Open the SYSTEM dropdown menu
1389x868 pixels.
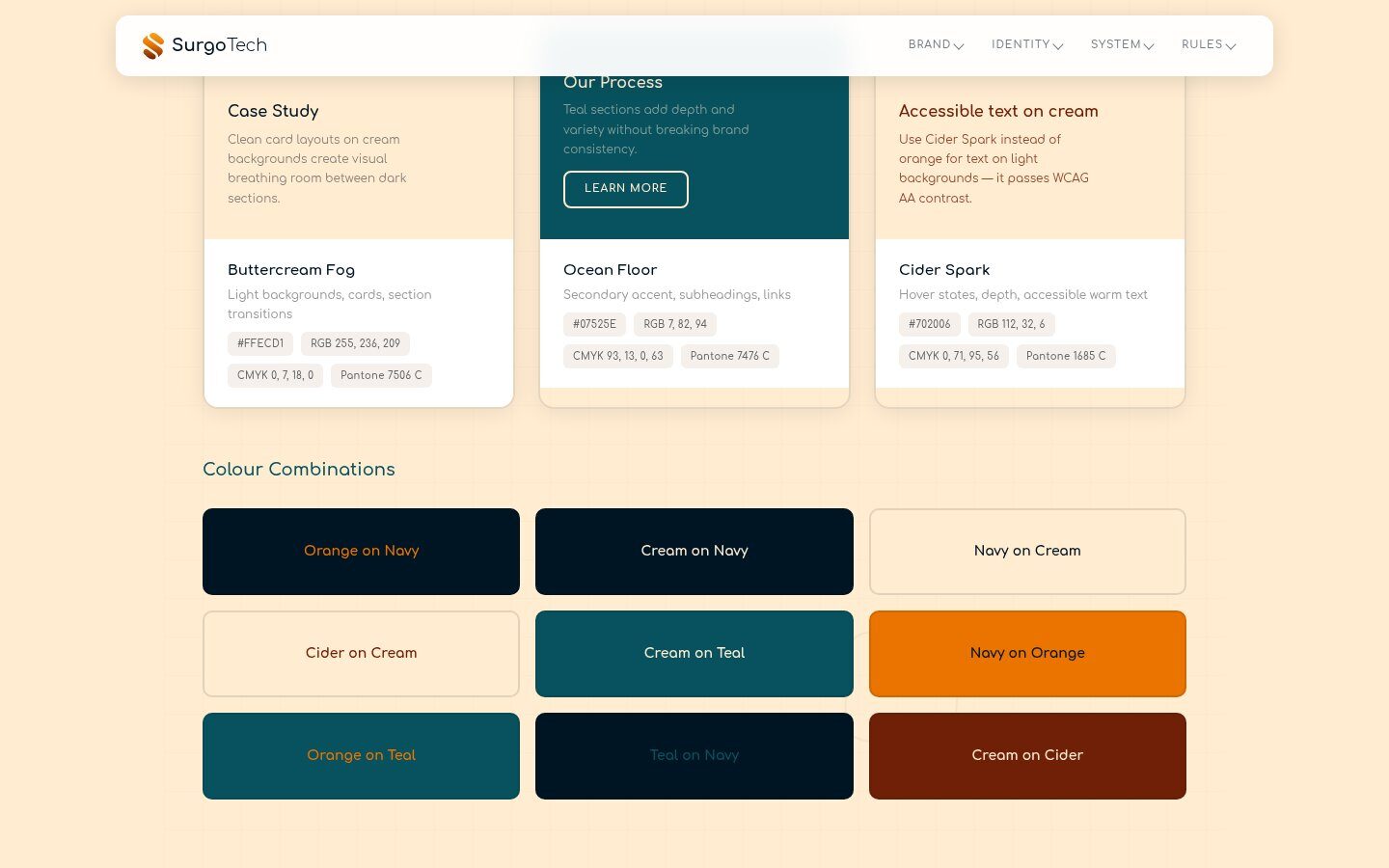pyautogui.click(x=1122, y=45)
